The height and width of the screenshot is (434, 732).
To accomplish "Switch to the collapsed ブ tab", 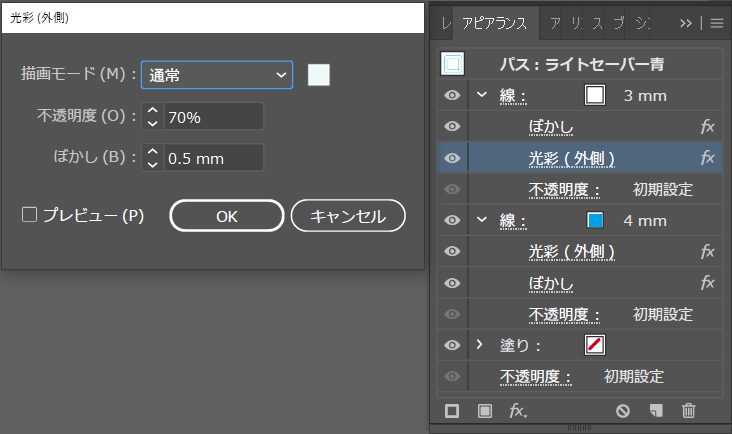I will pyautogui.click(x=619, y=23).
